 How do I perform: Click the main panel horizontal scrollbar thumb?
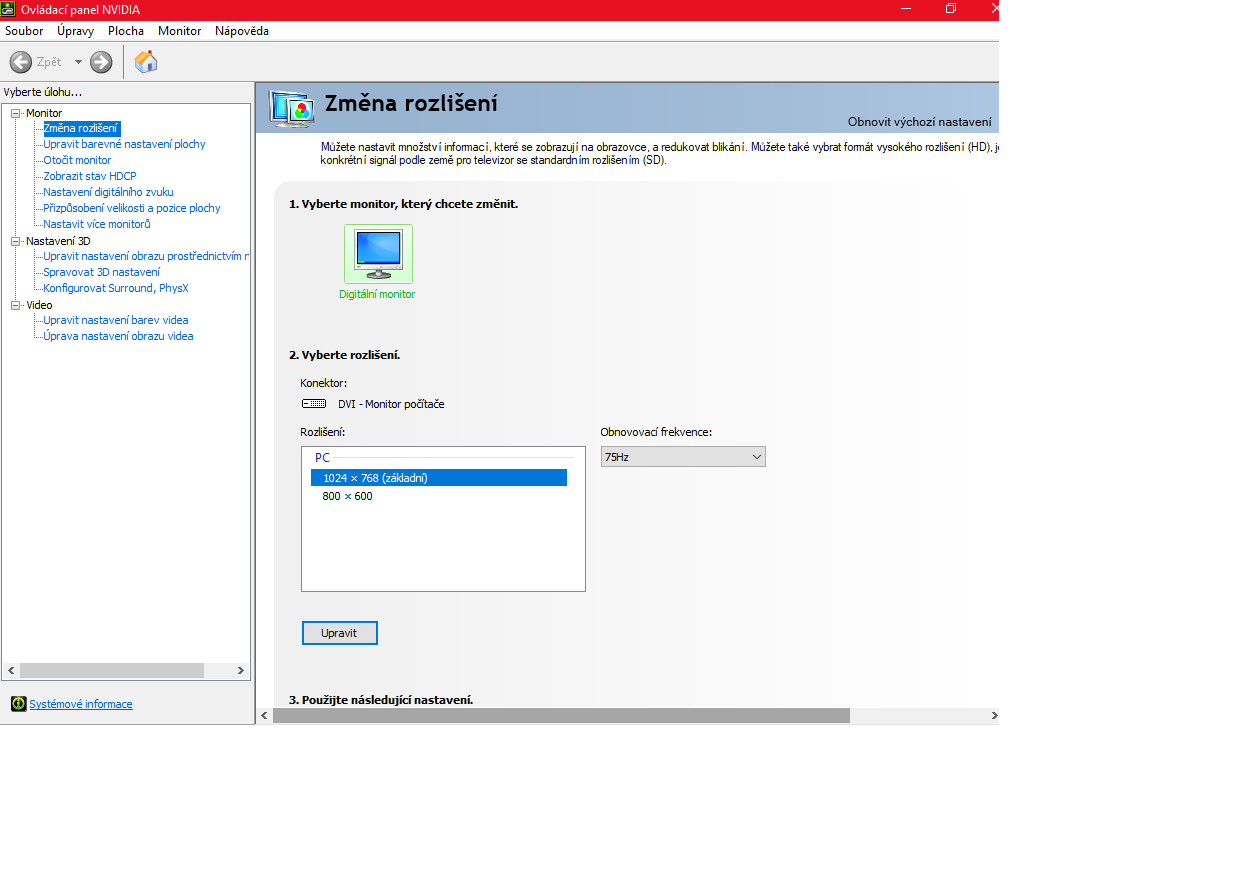coord(561,716)
